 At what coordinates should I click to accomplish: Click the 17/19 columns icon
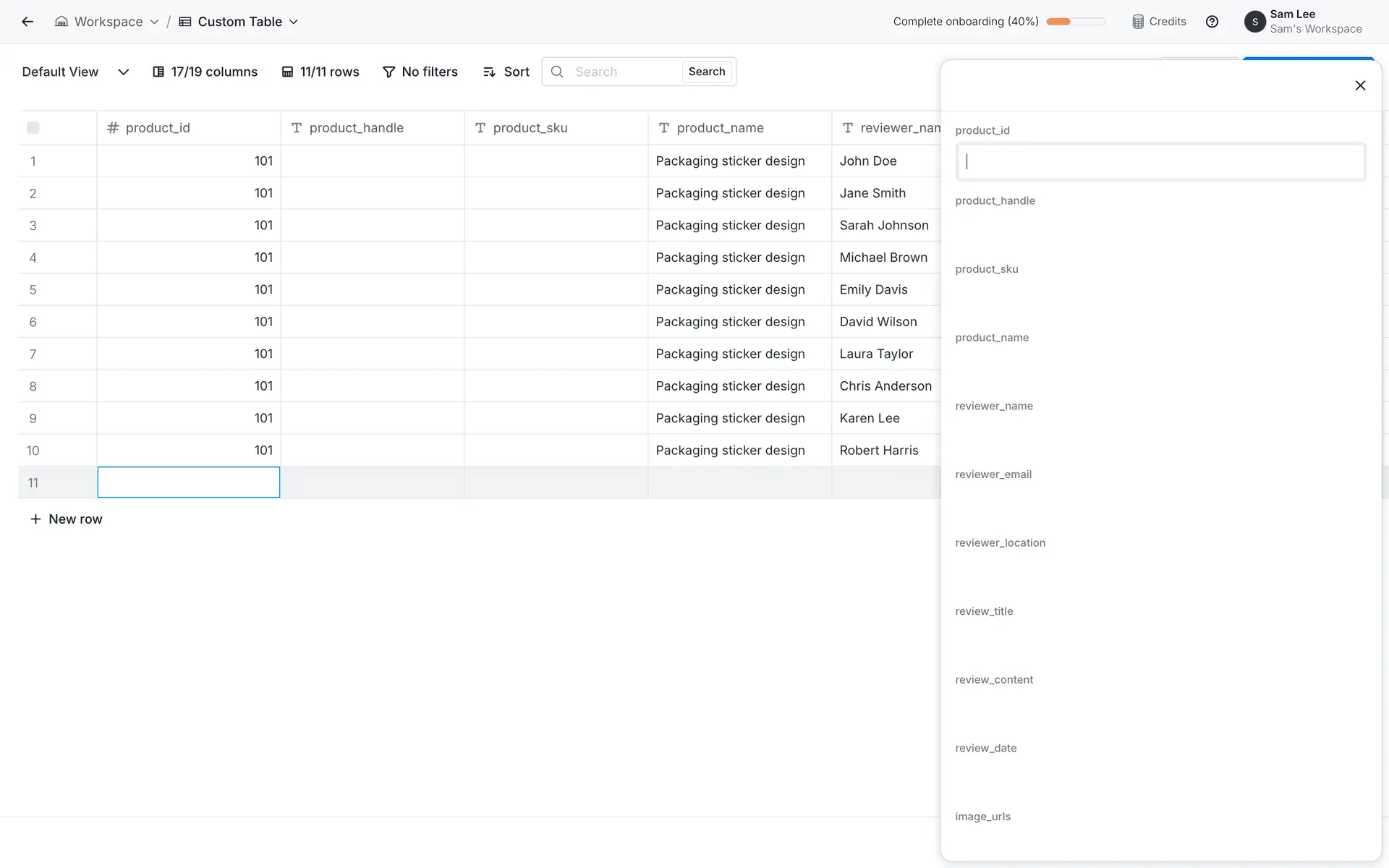point(158,72)
